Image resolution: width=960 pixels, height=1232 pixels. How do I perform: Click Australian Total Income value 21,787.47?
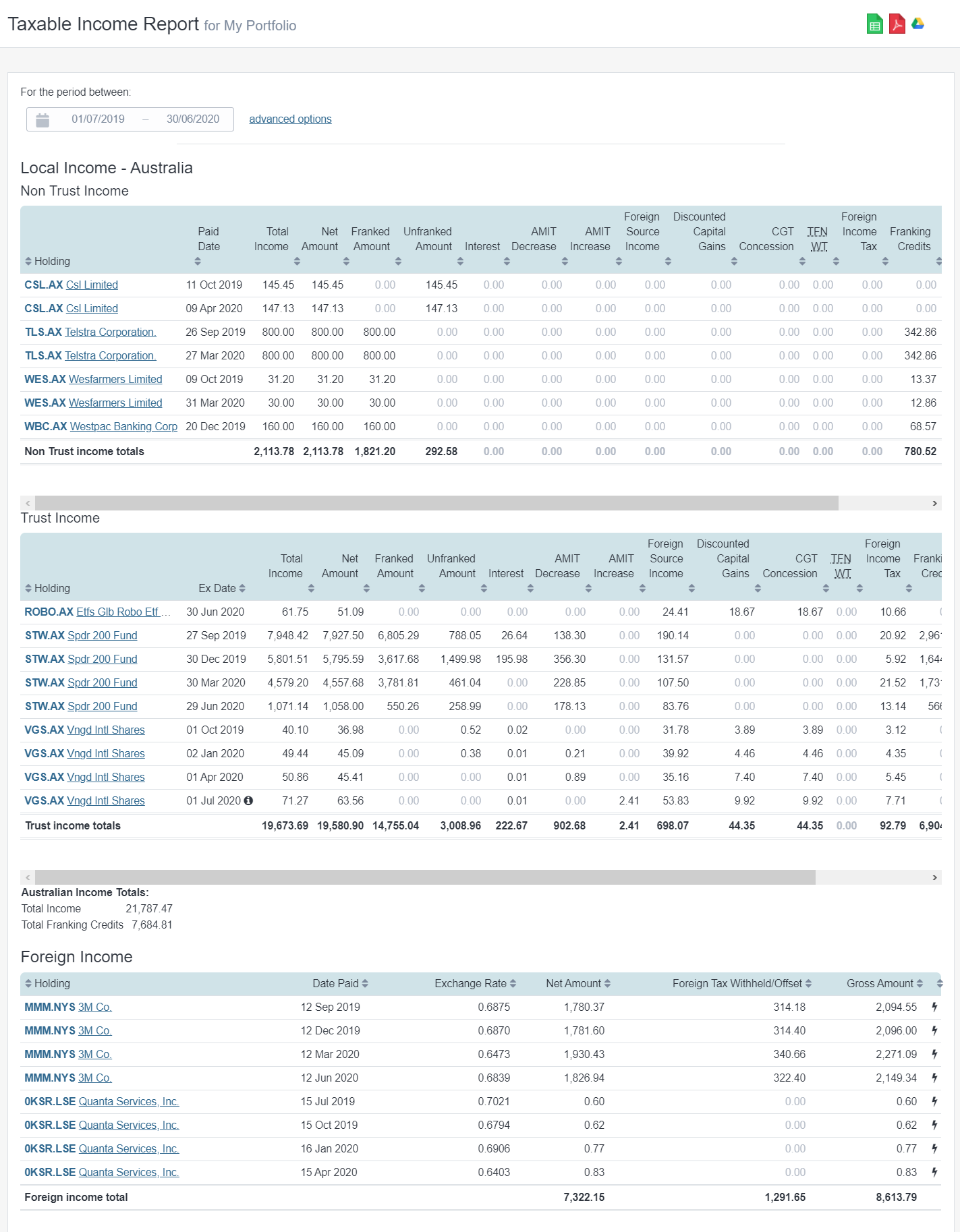tap(149, 909)
